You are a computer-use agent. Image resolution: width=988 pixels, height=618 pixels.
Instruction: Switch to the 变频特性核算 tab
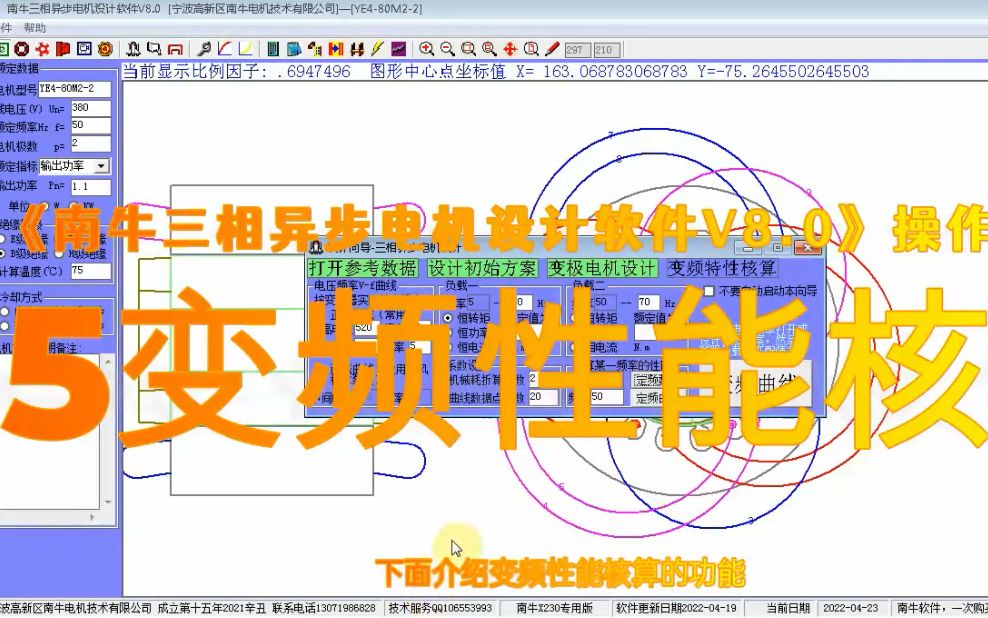[724, 267]
